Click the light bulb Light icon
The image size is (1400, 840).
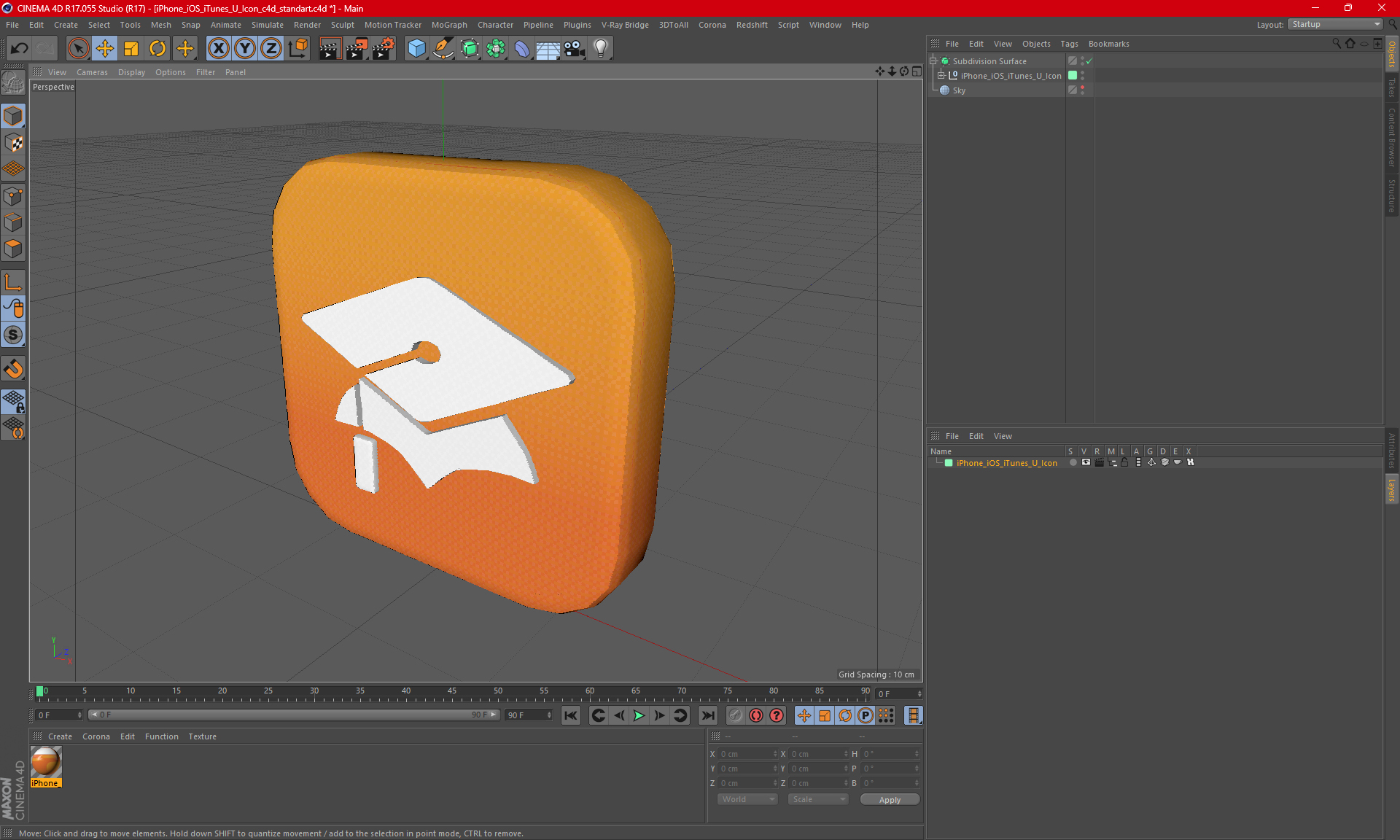[600, 49]
